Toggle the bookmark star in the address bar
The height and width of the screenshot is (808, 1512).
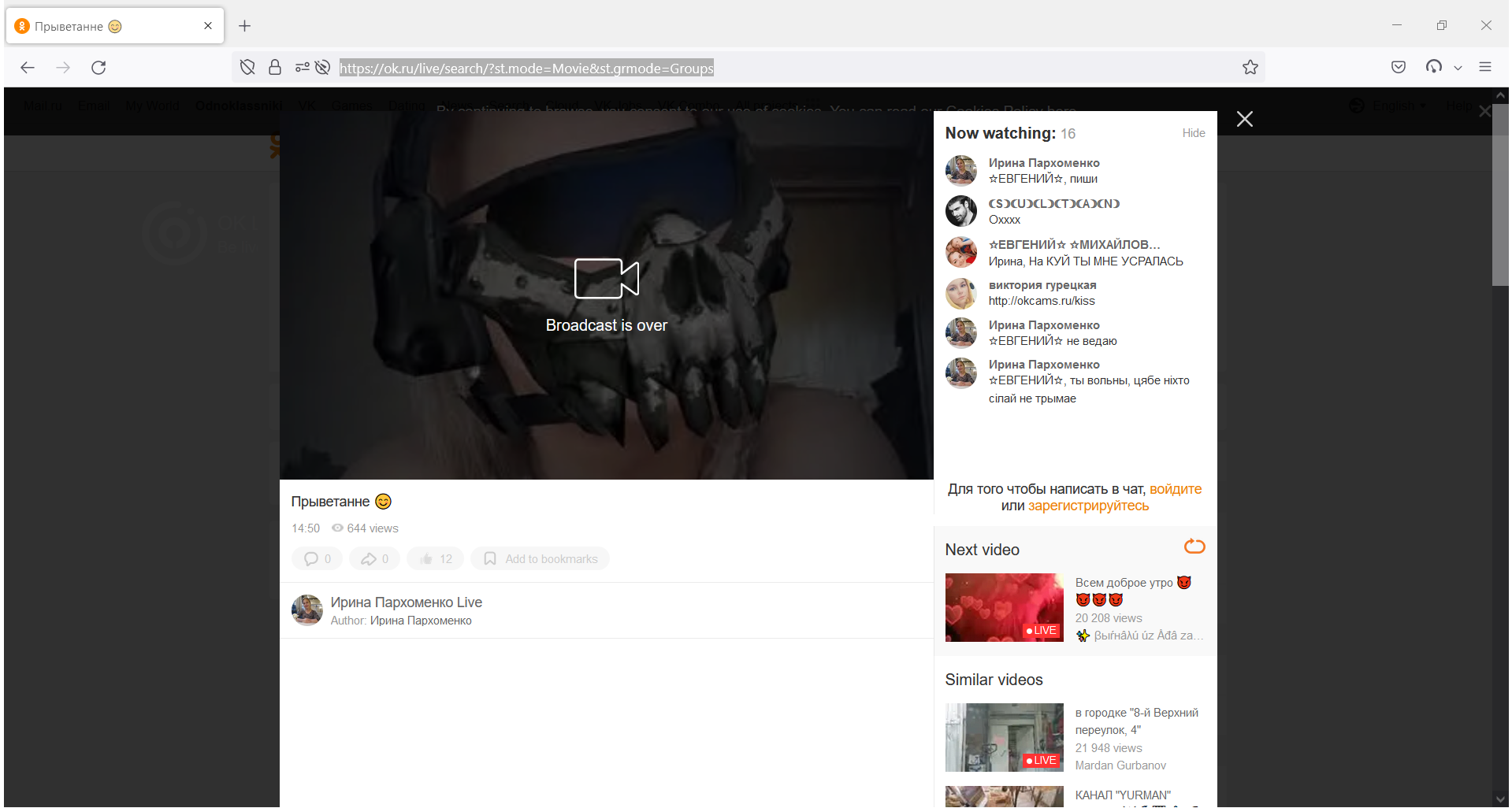click(1250, 68)
